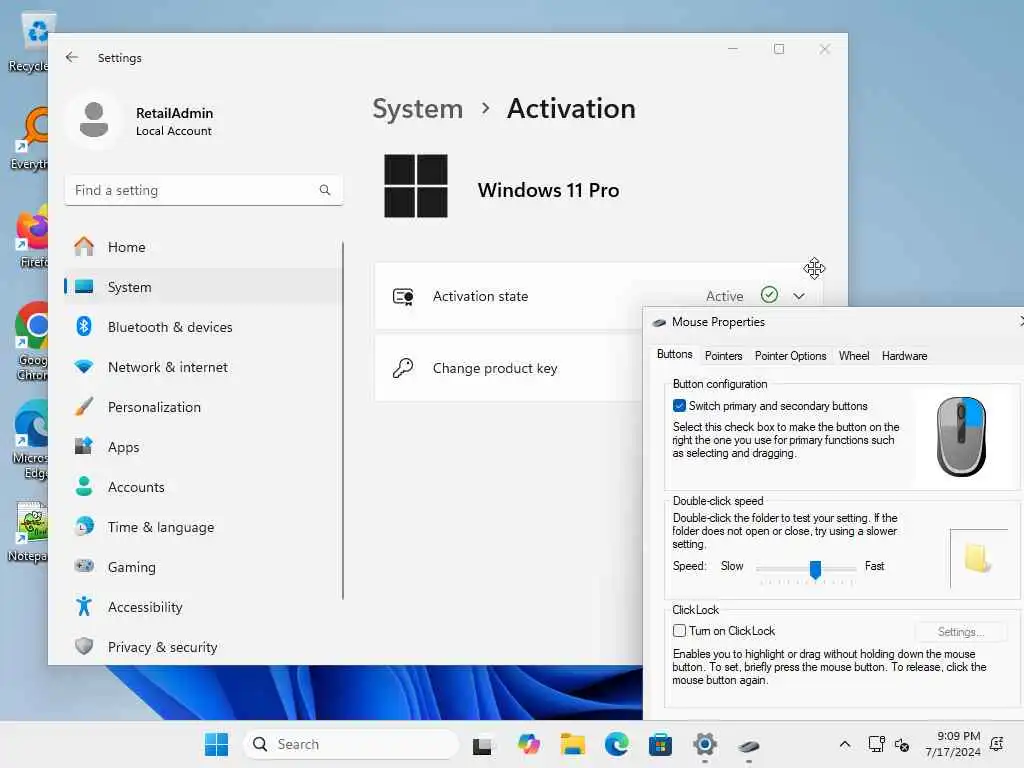Enable the Turn on ClickLock checkbox
This screenshot has height=768, width=1024.
tap(679, 631)
